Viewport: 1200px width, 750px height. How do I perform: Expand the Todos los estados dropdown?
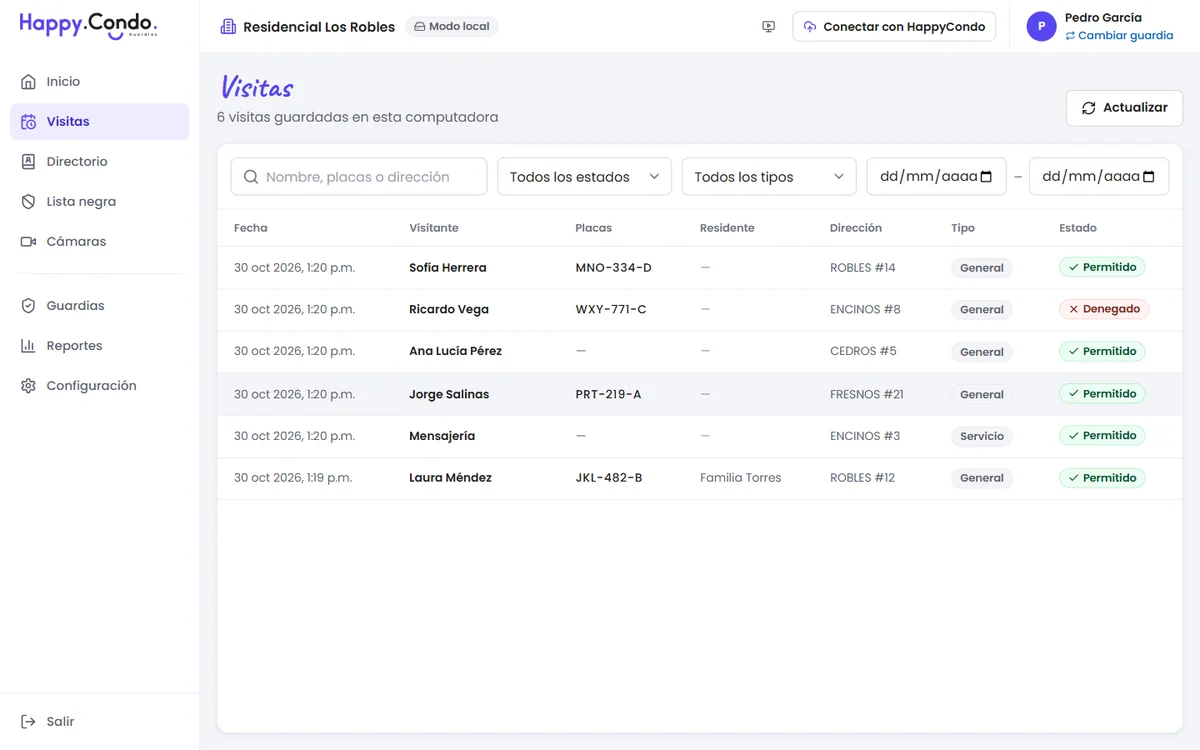coord(584,177)
